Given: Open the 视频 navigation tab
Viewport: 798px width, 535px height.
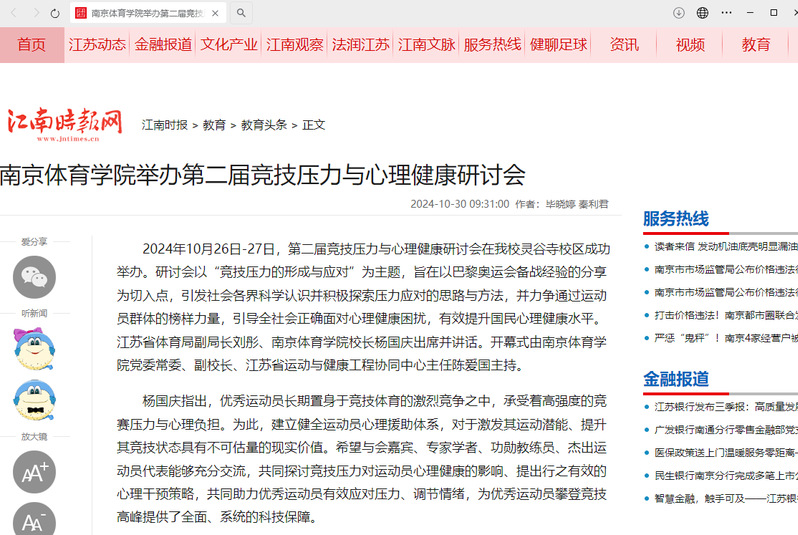Looking at the screenshot, I should click(x=690, y=45).
